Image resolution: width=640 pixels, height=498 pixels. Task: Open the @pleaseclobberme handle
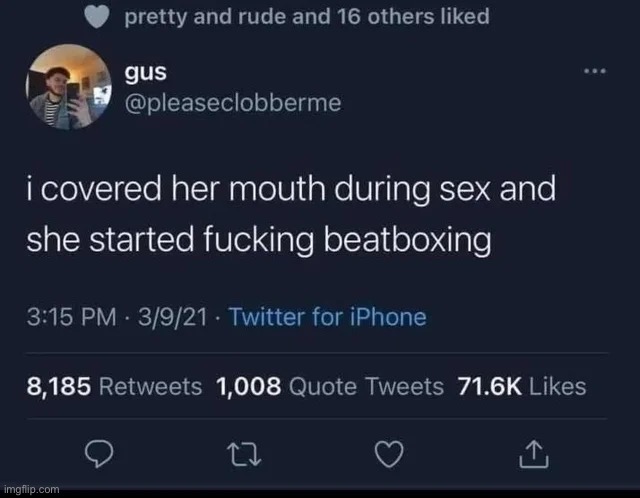(x=233, y=103)
